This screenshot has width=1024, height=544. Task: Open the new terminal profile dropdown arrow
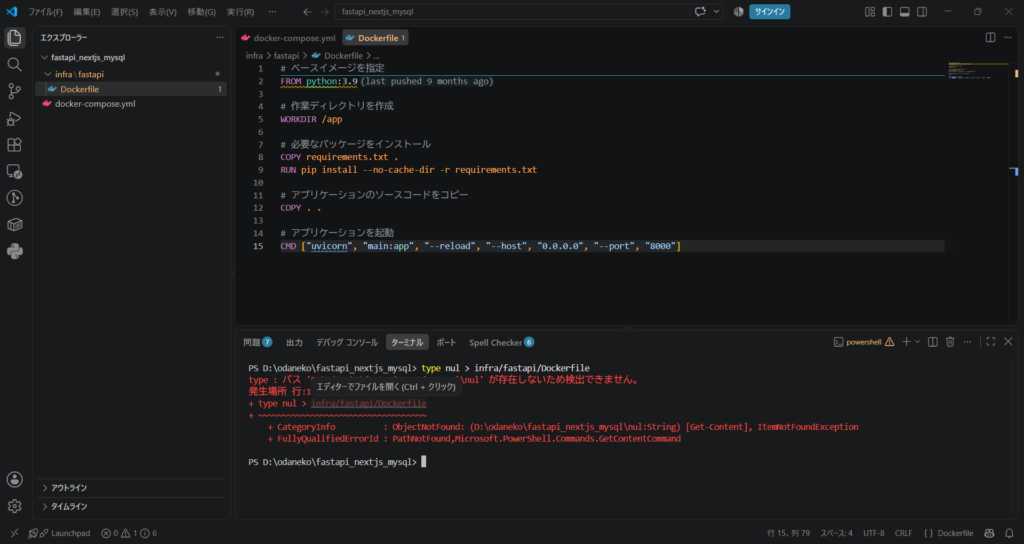click(918, 342)
